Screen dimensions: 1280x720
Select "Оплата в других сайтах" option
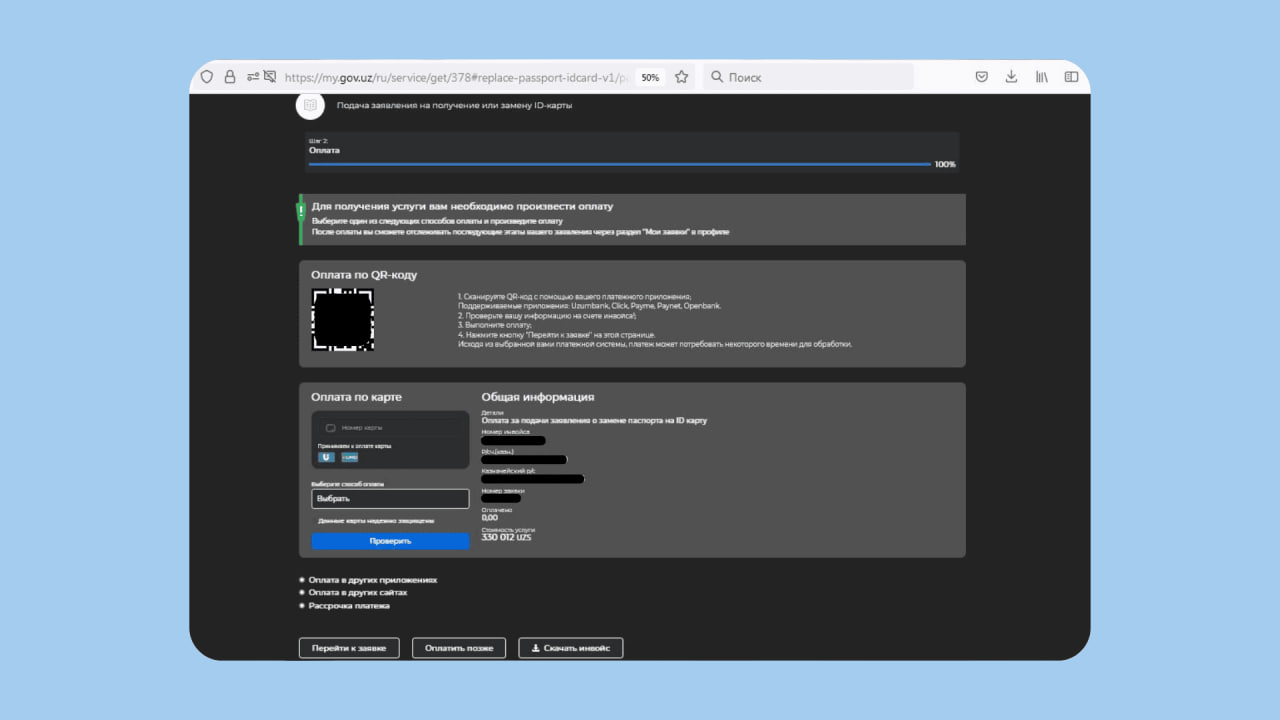357,592
